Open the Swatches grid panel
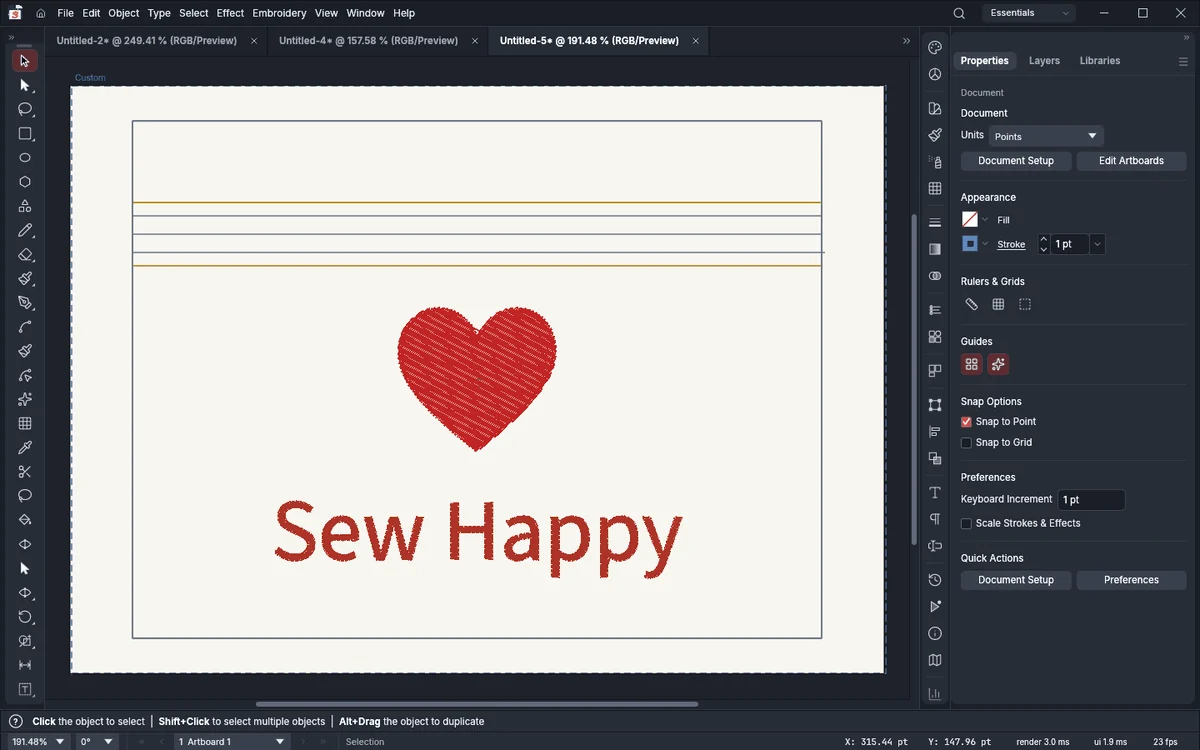Image resolution: width=1200 pixels, height=750 pixels. click(x=935, y=188)
